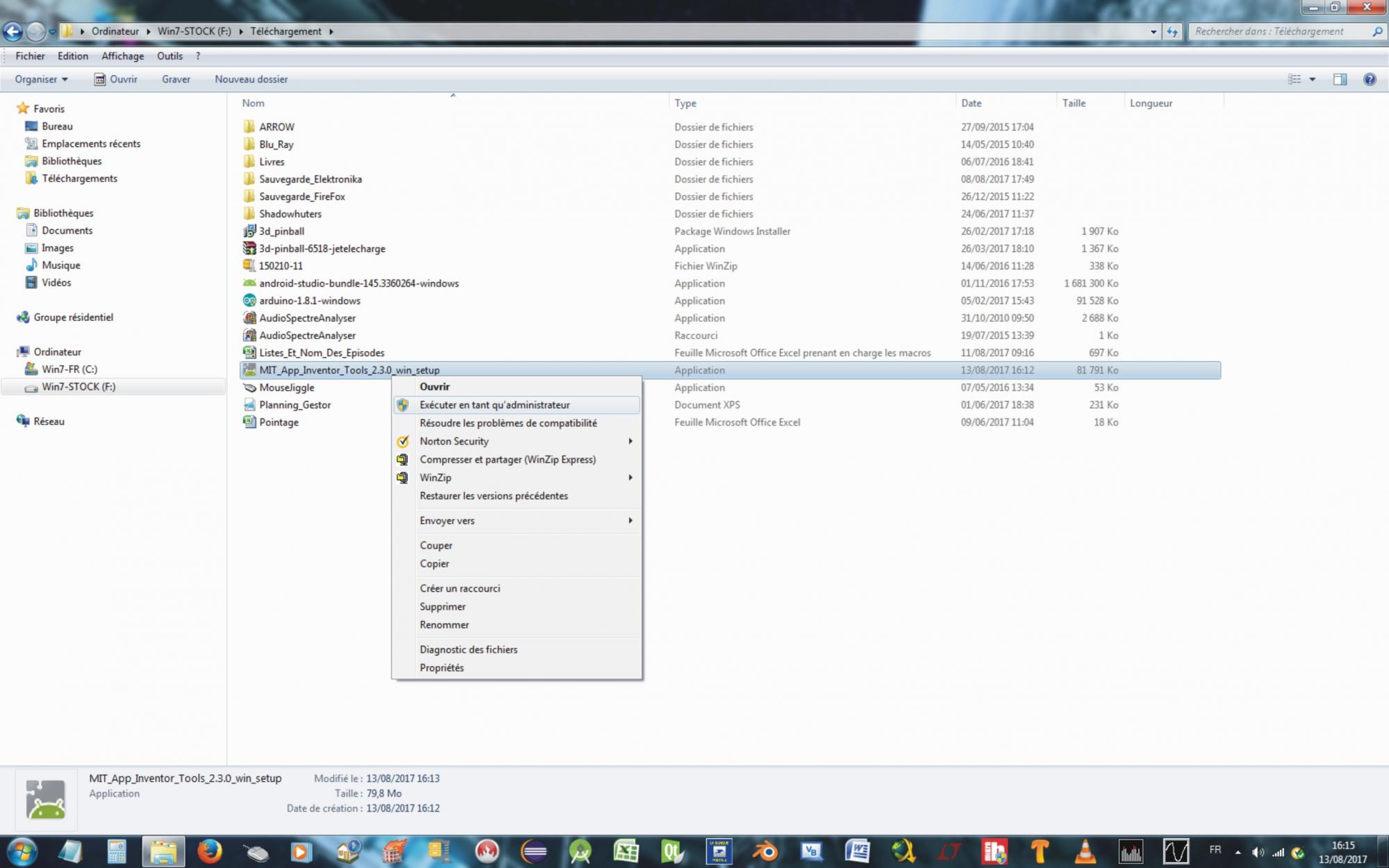Click the help question mark icon

[x=1370, y=79]
